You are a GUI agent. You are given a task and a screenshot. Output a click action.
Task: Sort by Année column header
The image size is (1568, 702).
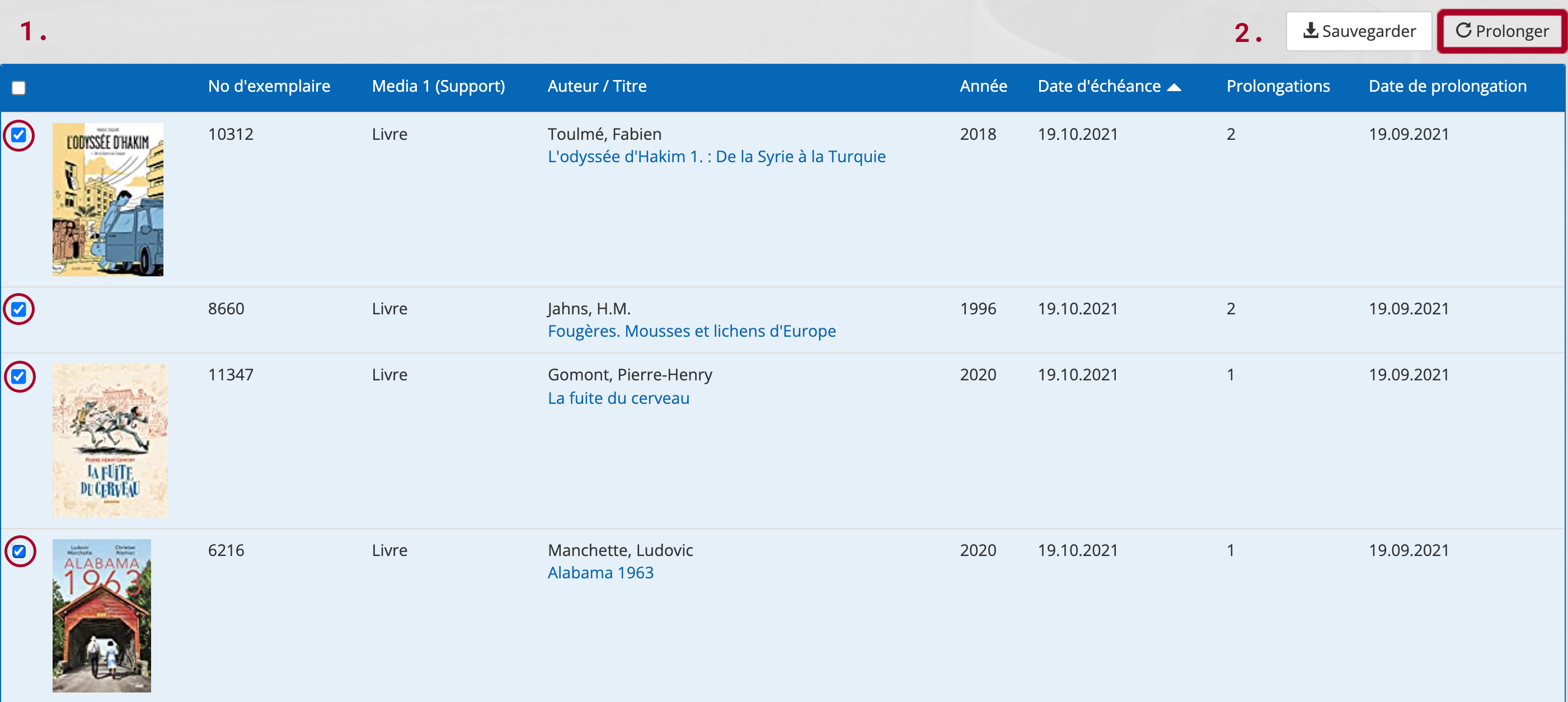click(x=983, y=86)
